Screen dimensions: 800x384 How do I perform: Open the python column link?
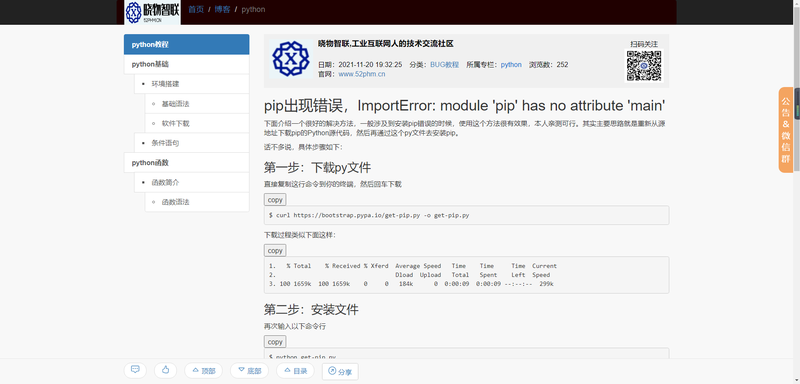tap(511, 65)
